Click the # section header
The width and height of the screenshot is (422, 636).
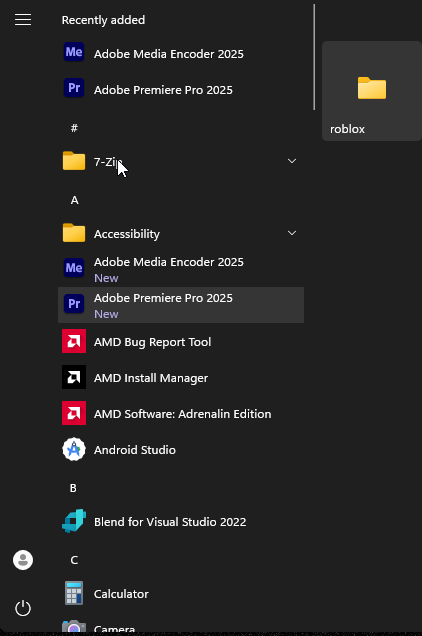[74, 128]
